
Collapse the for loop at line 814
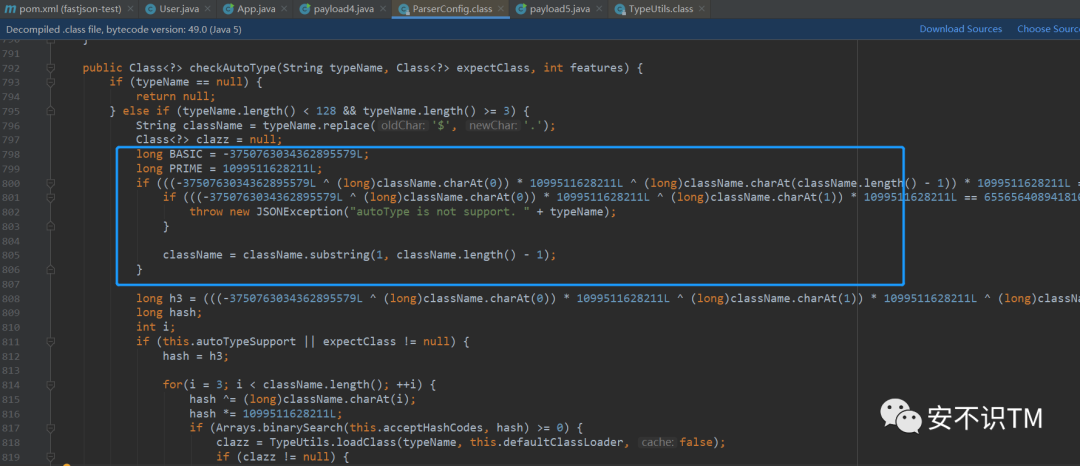50,384
